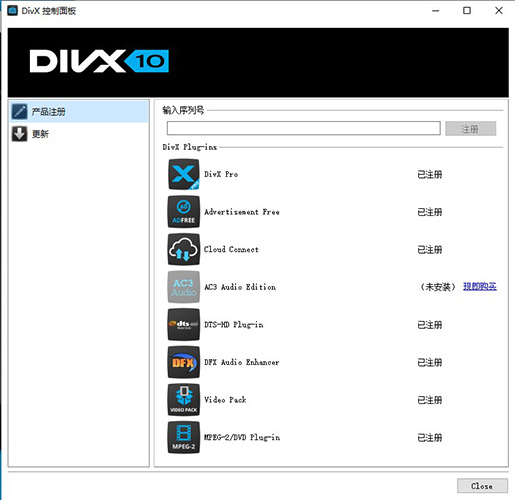Click the 已注册 status of Cloud Connect
515x500 pixels.
[430, 250]
